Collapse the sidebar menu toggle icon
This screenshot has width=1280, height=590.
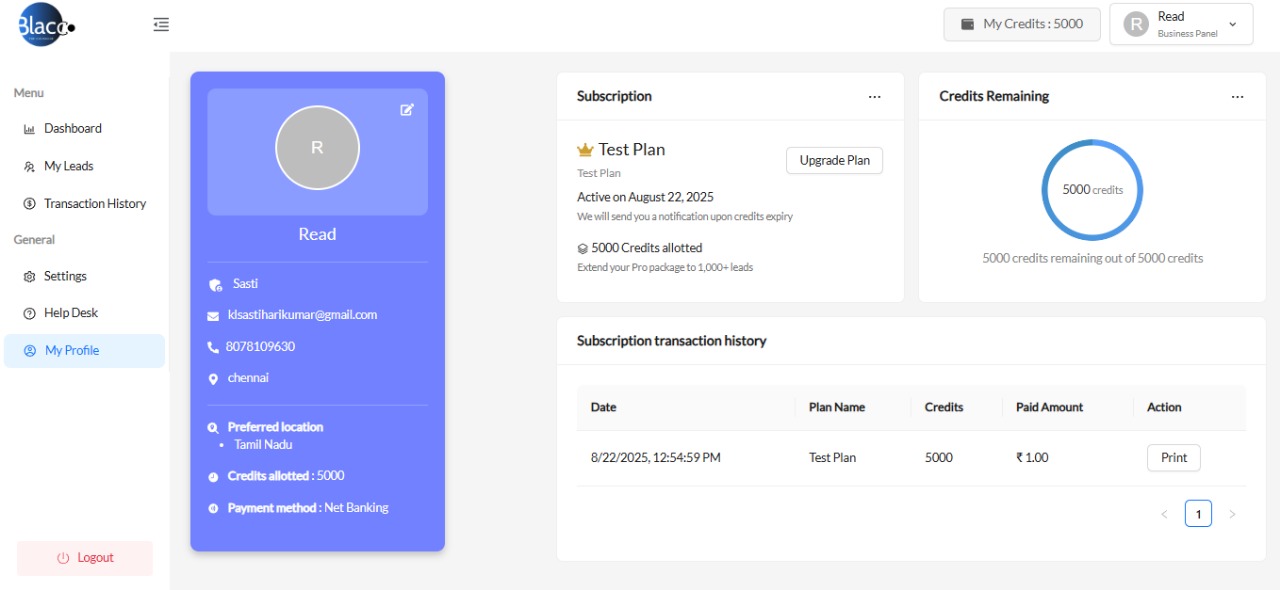(161, 25)
